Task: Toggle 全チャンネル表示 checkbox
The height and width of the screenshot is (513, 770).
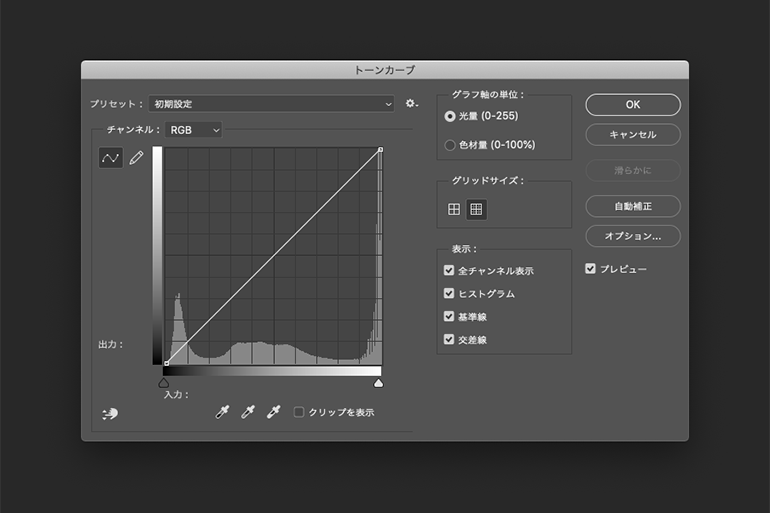Action: [x=449, y=270]
